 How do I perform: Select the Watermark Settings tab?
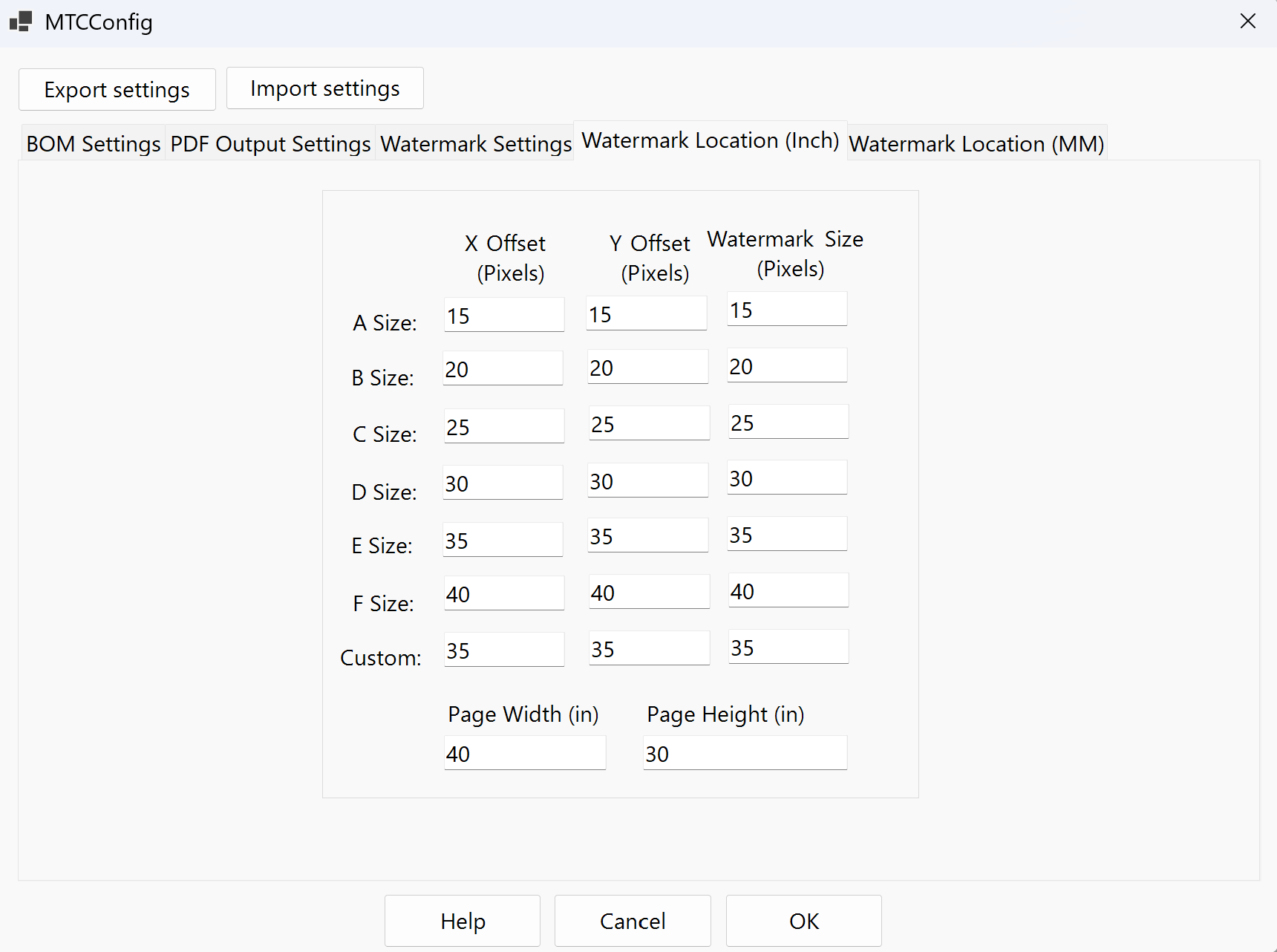(475, 143)
